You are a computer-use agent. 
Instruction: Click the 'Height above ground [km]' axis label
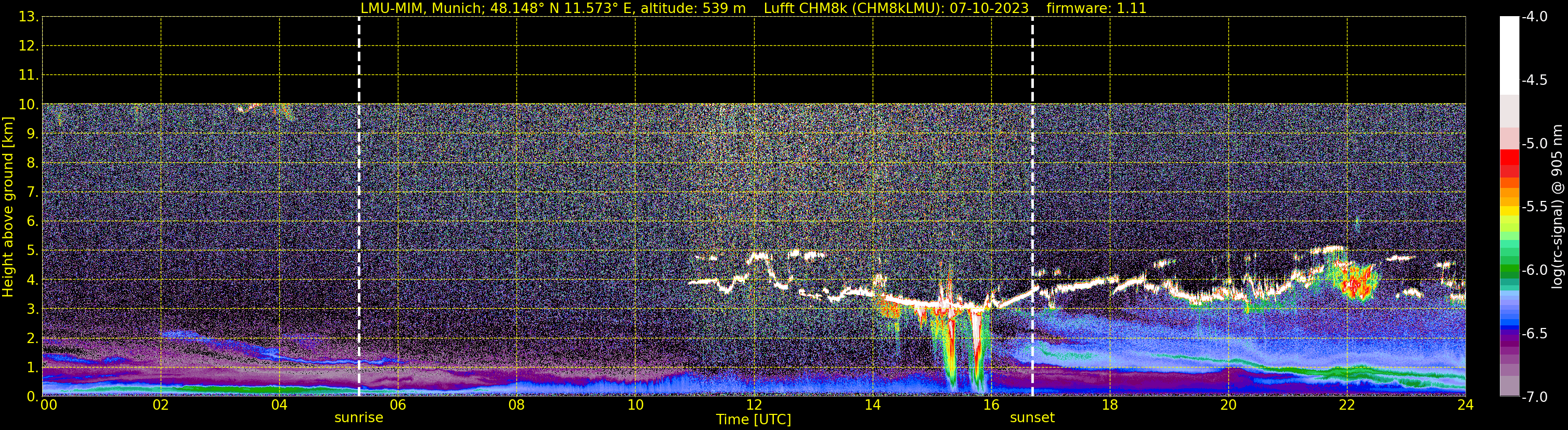(8, 207)
